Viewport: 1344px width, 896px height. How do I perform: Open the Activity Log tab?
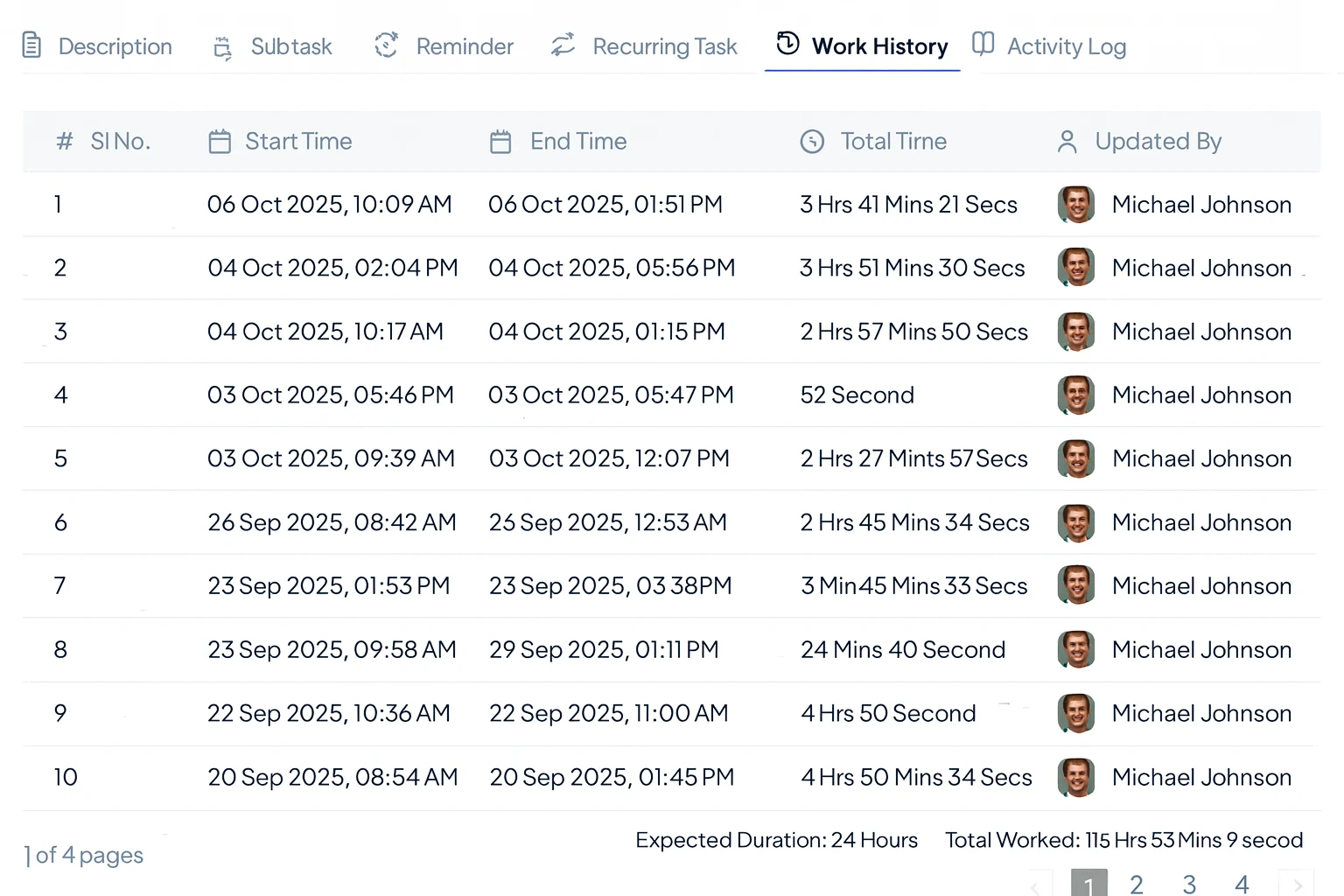(x=1050, y=46)
